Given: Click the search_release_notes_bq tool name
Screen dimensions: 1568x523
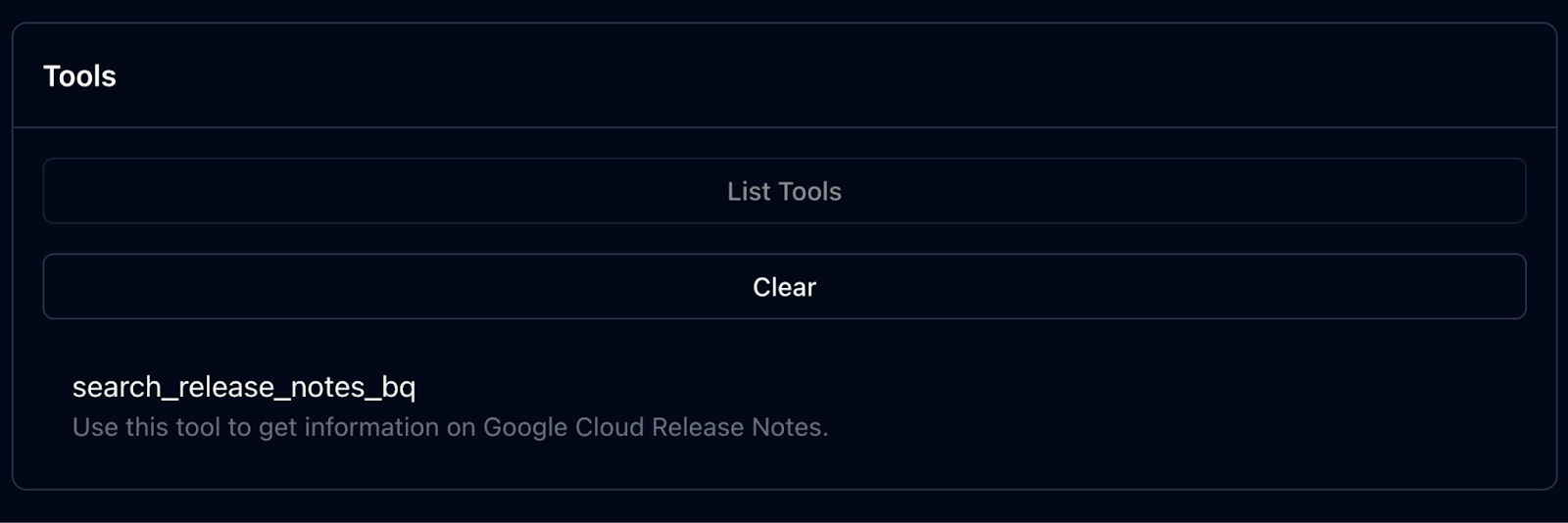Looking at the screenshot, I should pyautogui.click(x=244, y=387).
